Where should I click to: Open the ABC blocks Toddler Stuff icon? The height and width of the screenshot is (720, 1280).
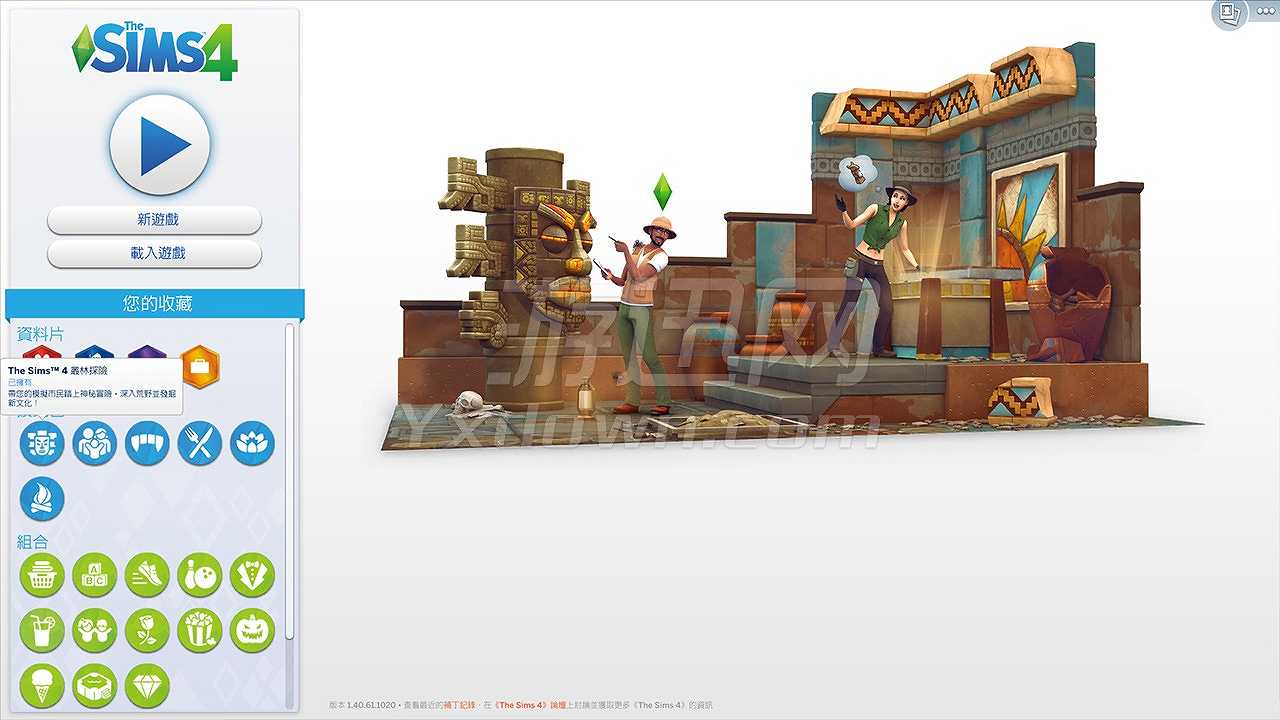[x=95, y=575]
